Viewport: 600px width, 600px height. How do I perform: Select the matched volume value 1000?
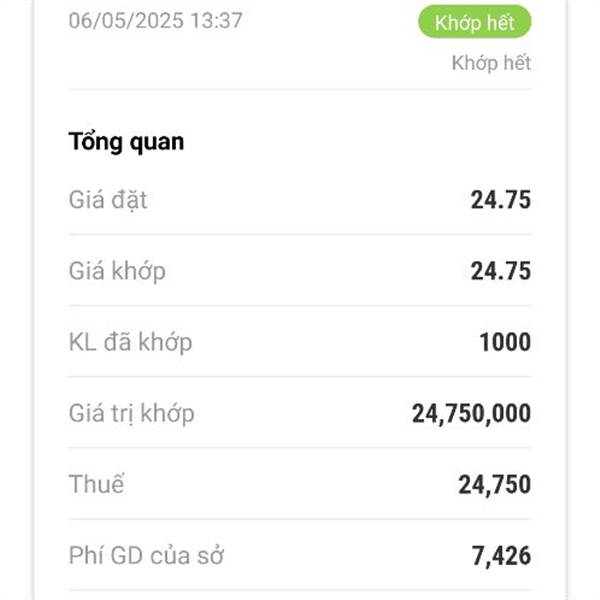(x=505, y=342)
